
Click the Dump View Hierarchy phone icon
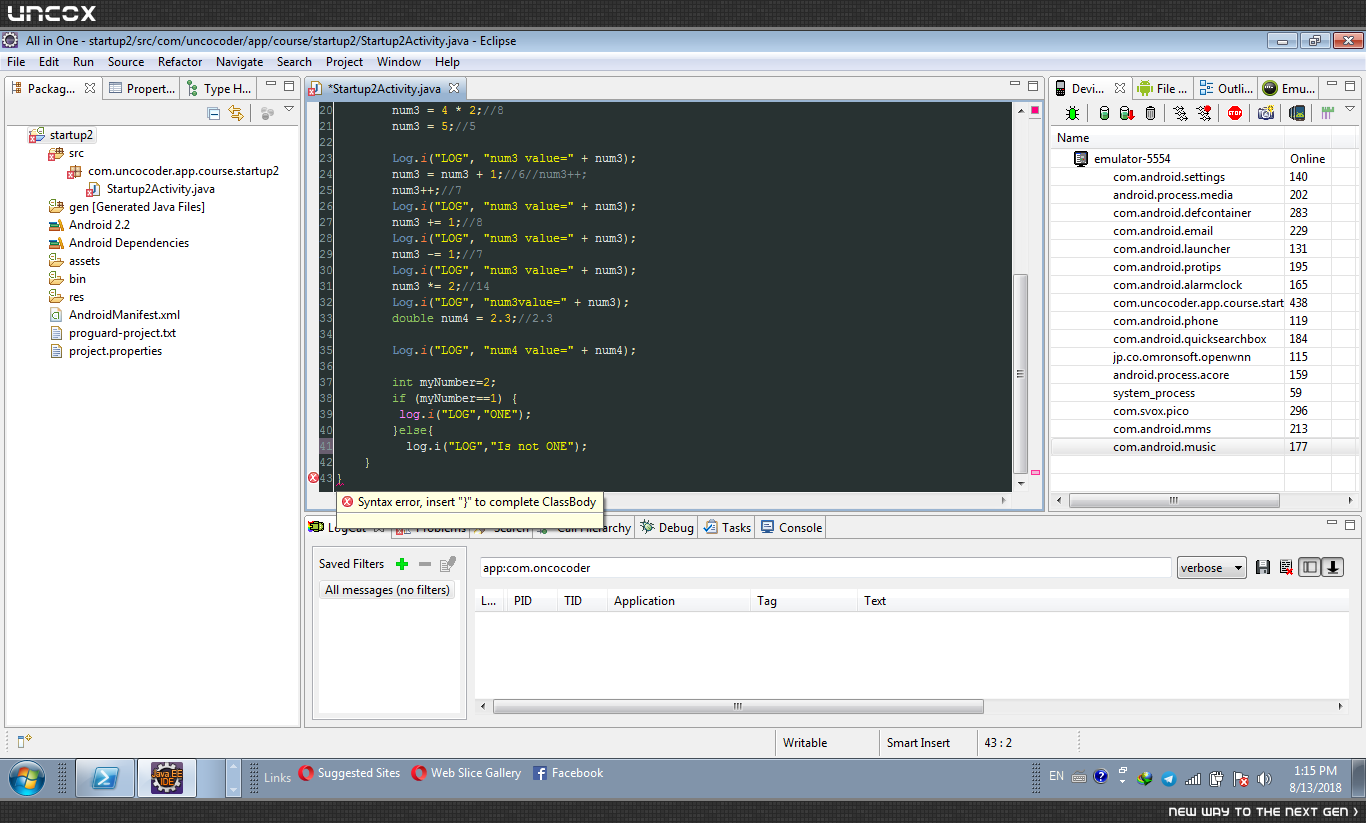point(1297,114)
